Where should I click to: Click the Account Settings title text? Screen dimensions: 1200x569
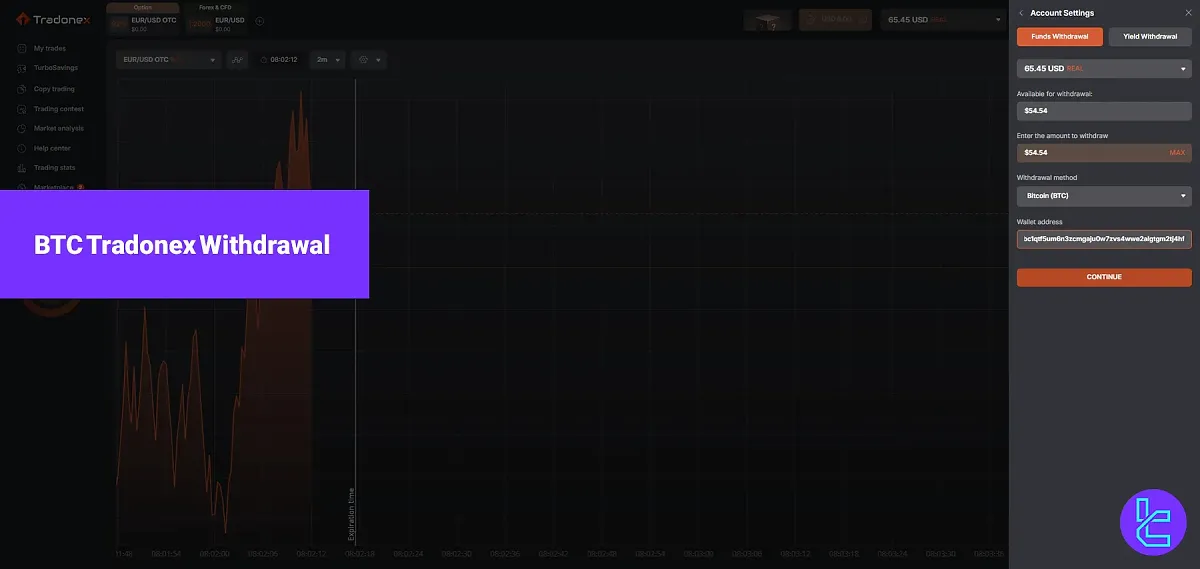point(1062,13)
